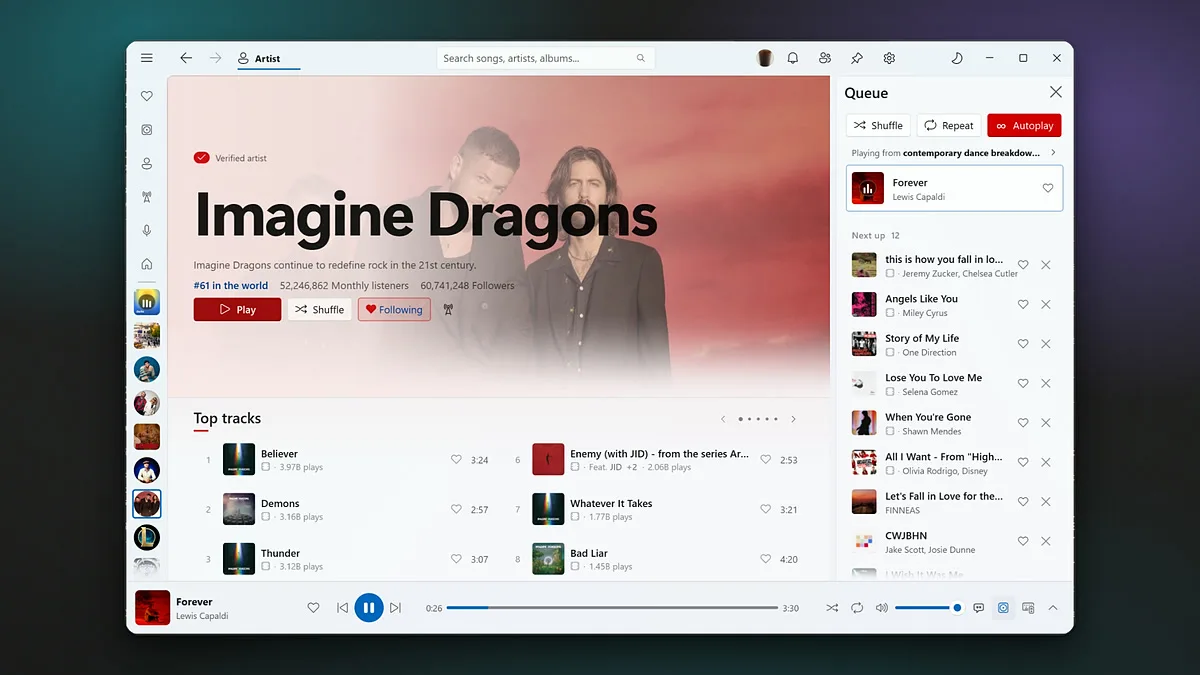Adjust the volume slider

click(x=928, y=607)
